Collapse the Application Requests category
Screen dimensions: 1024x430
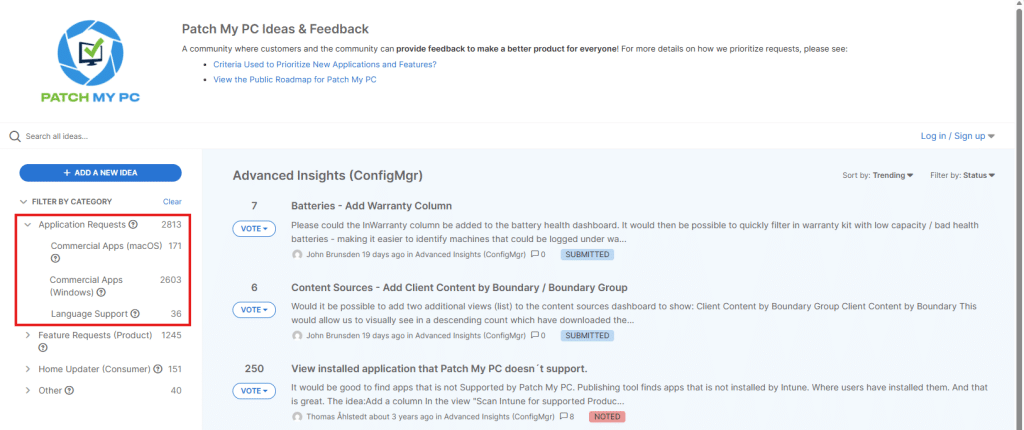28,225
